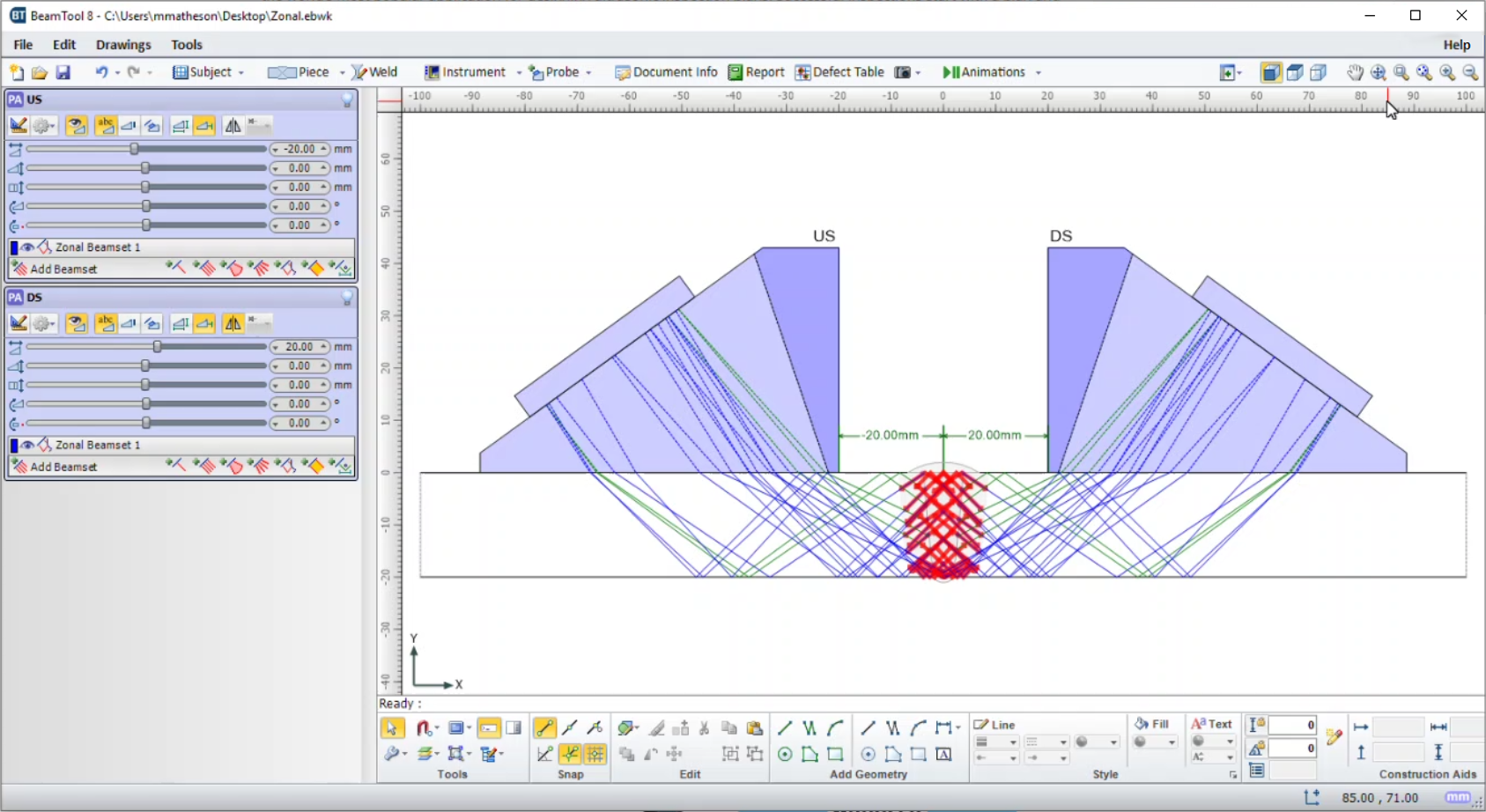This screenshot has height=812, width=1486.
Task: Click Add Beamset in the US panel
Action: pos(63,269)
